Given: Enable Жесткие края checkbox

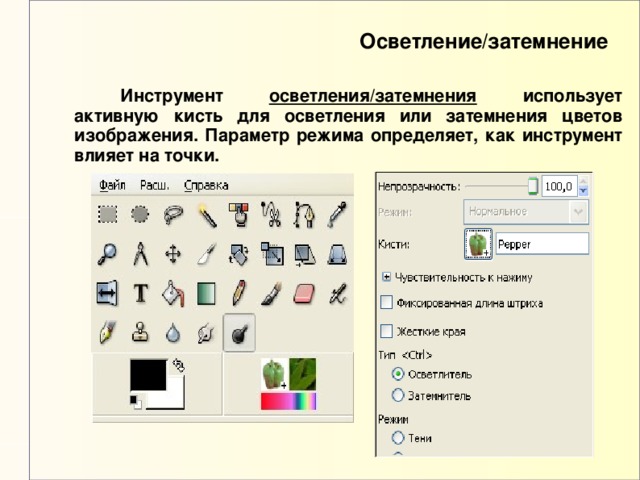Looking at the screenshot, I should (386, 331).
